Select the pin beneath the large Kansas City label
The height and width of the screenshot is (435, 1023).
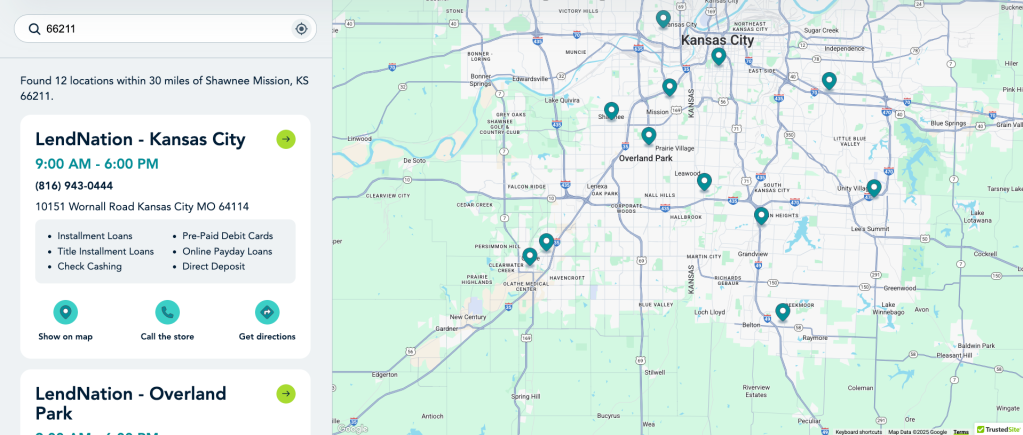pos(718,56)
